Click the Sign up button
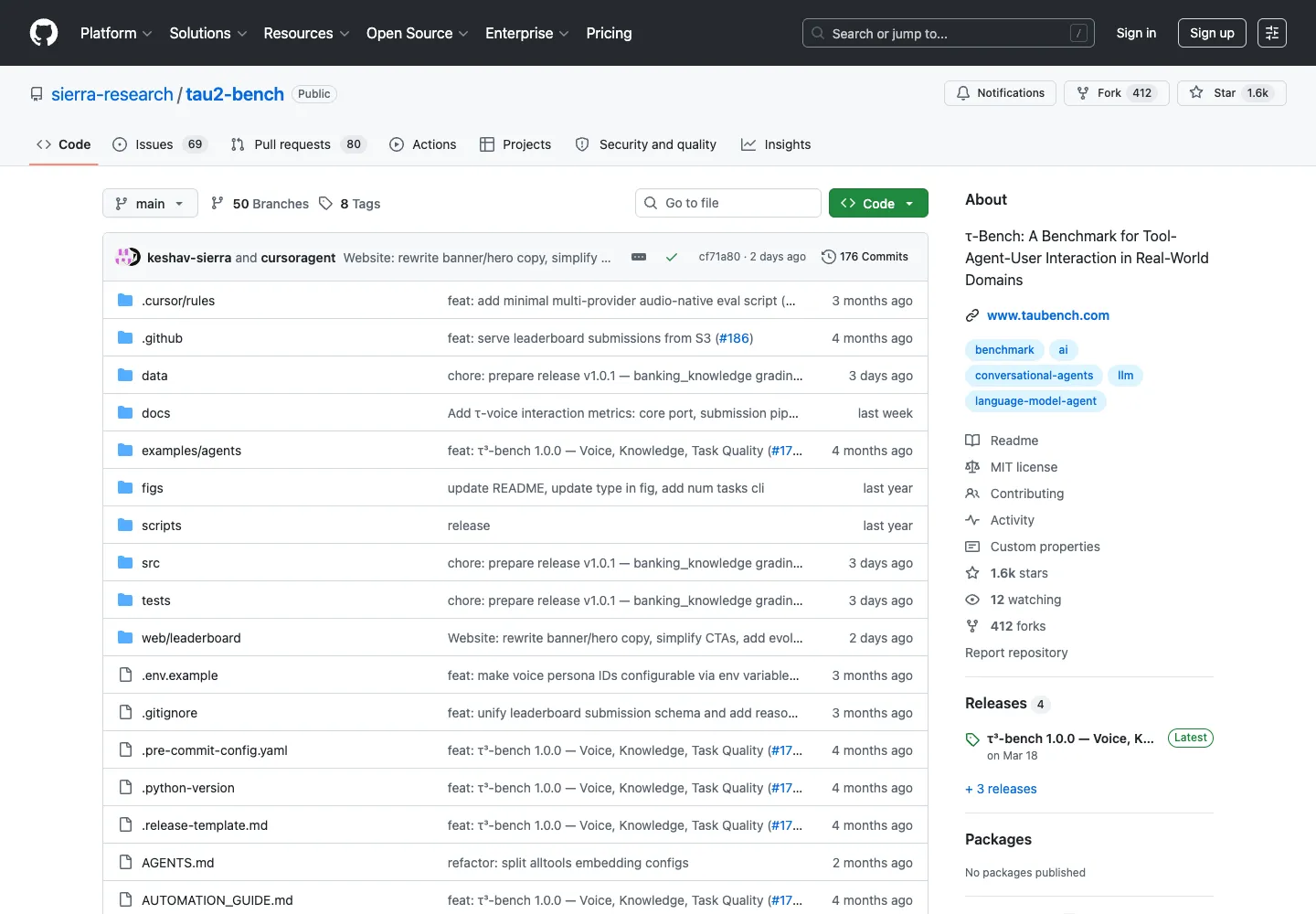This screenshot has width=1316, height=914. pos(1212,33)
